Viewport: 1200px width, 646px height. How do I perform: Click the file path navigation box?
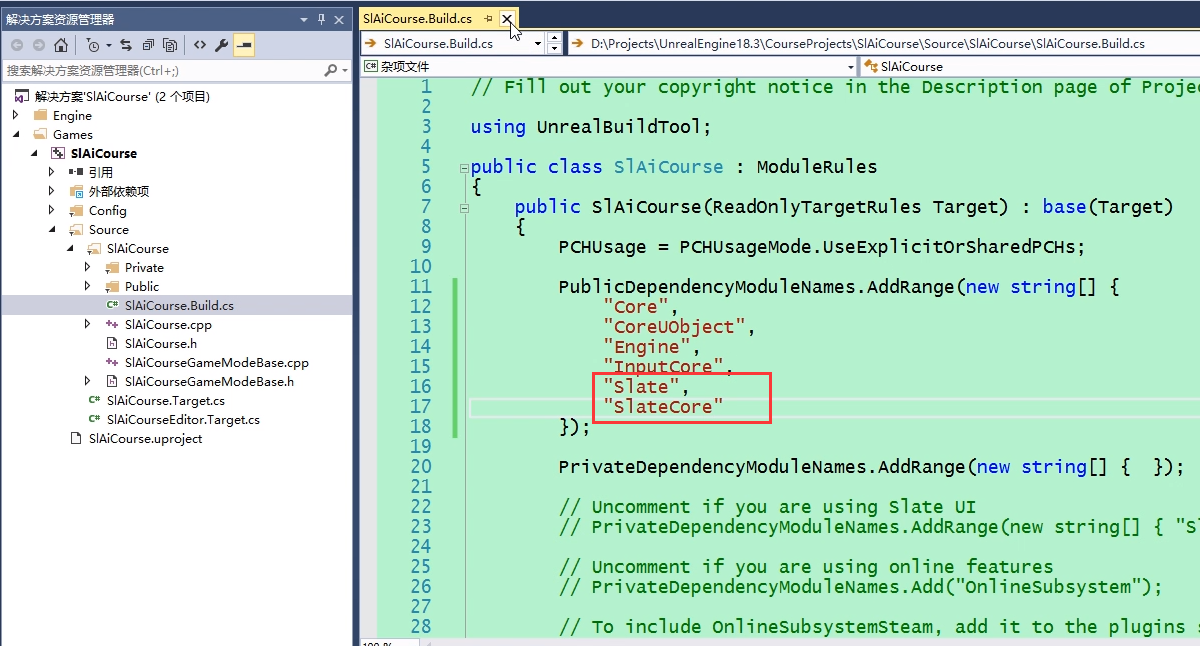[883, 43]
